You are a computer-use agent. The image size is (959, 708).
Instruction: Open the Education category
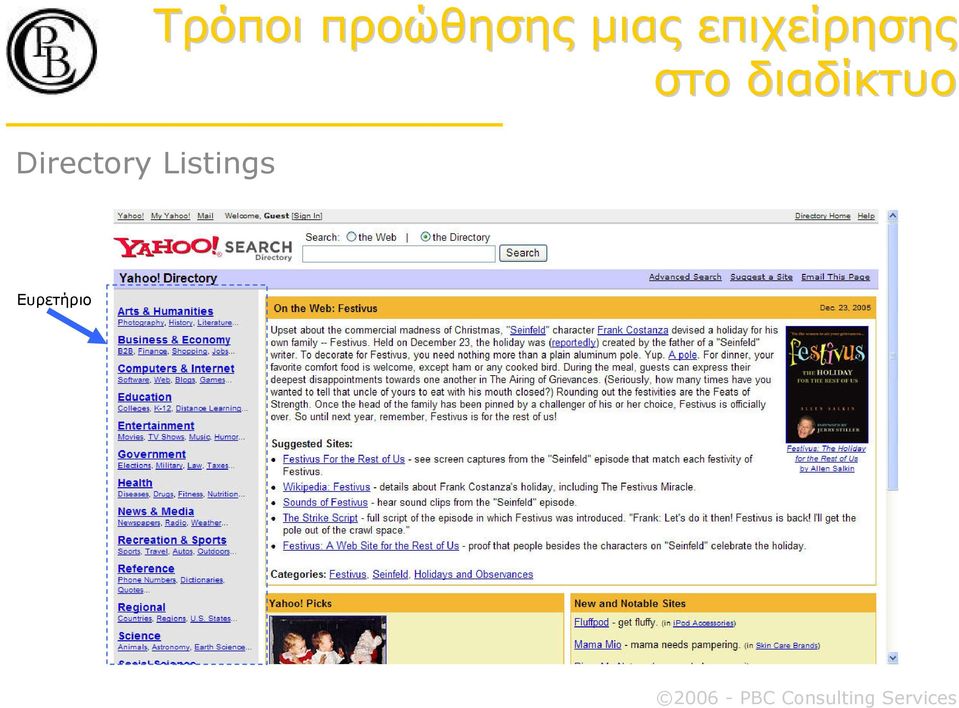pos(144,397)
